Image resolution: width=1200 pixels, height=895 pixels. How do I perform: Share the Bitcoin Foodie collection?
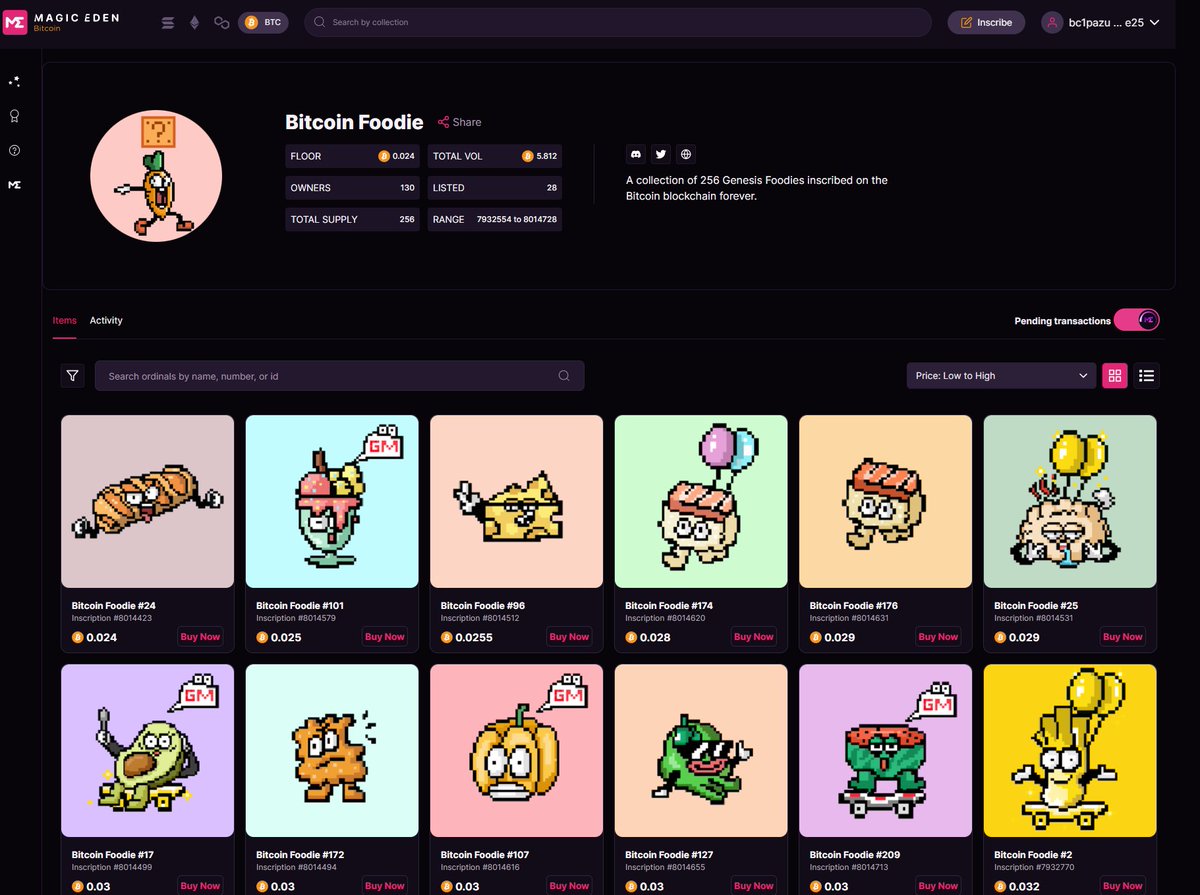click(x=459, y=122)
